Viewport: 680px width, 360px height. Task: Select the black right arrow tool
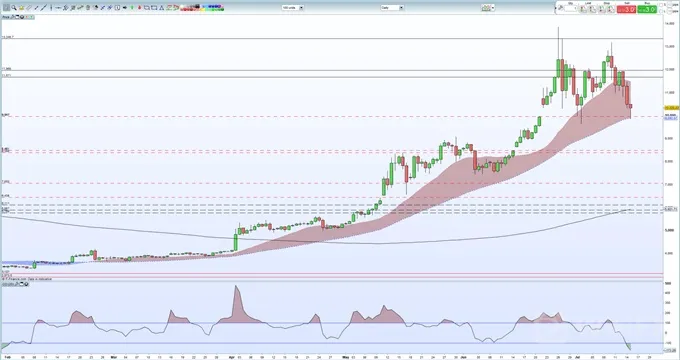click(124, 8)
